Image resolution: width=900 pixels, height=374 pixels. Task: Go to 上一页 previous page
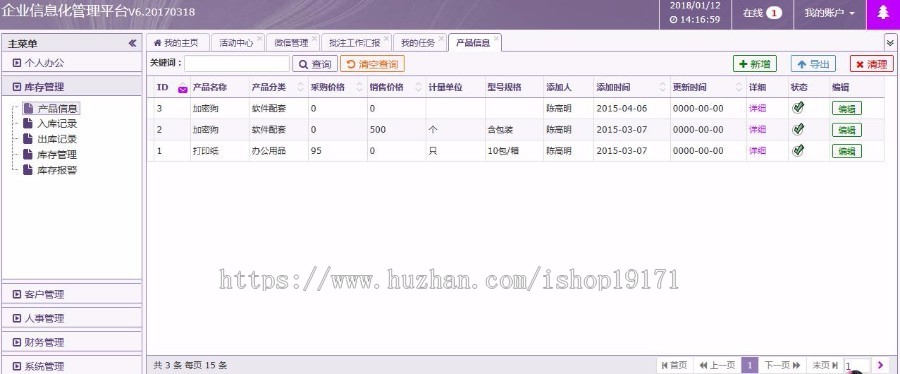pos(717,365)
